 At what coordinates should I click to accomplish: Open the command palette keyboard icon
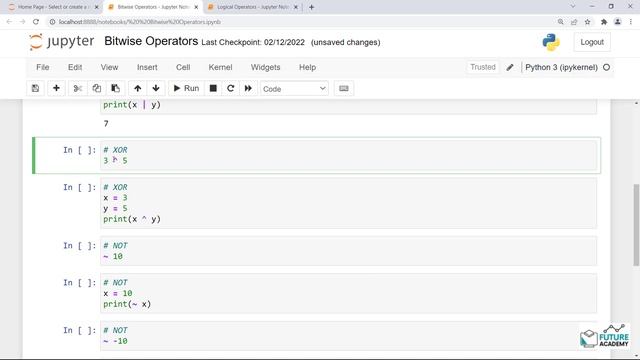click(x=344, y=89)
